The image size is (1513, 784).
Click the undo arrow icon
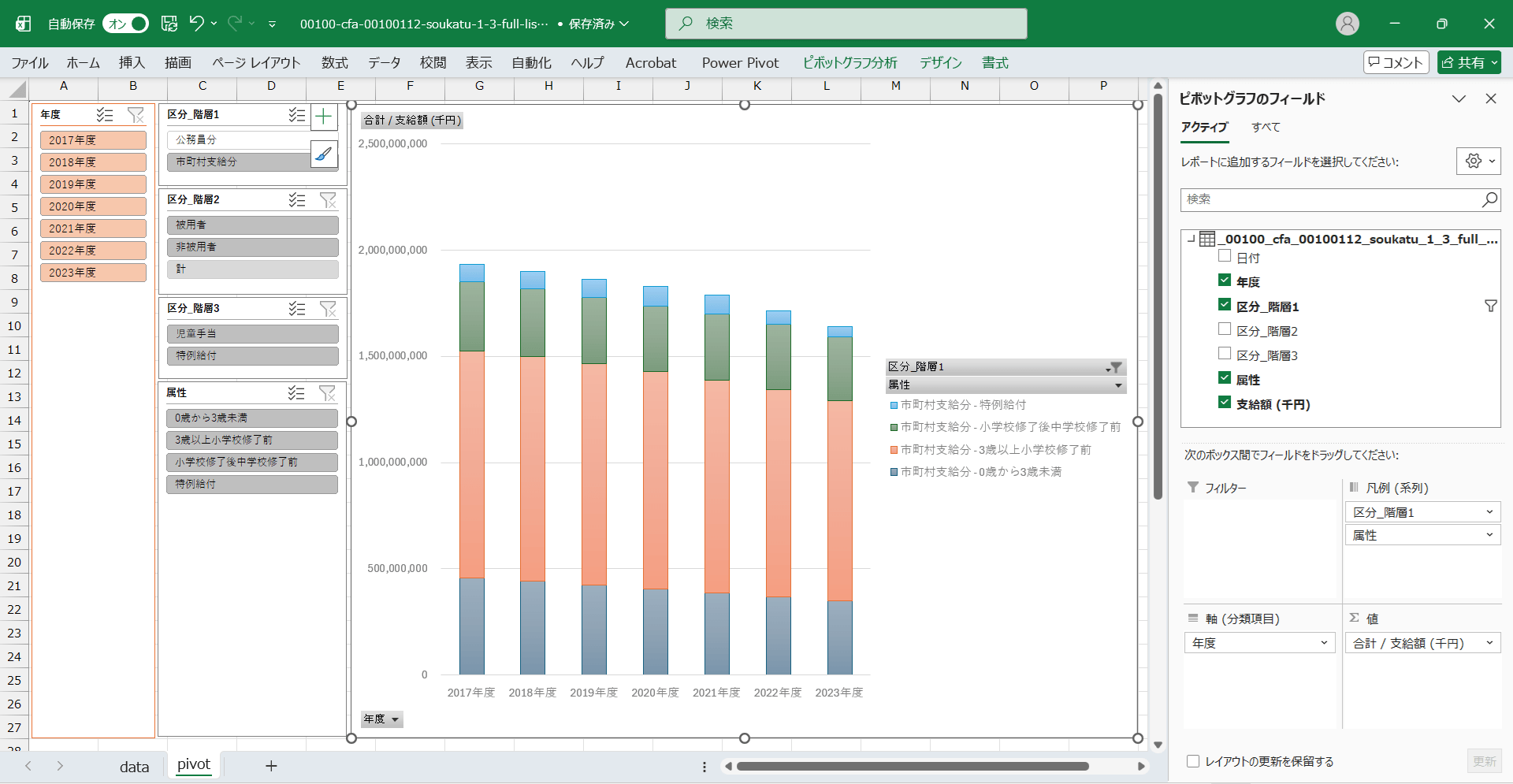click(196, 24)
